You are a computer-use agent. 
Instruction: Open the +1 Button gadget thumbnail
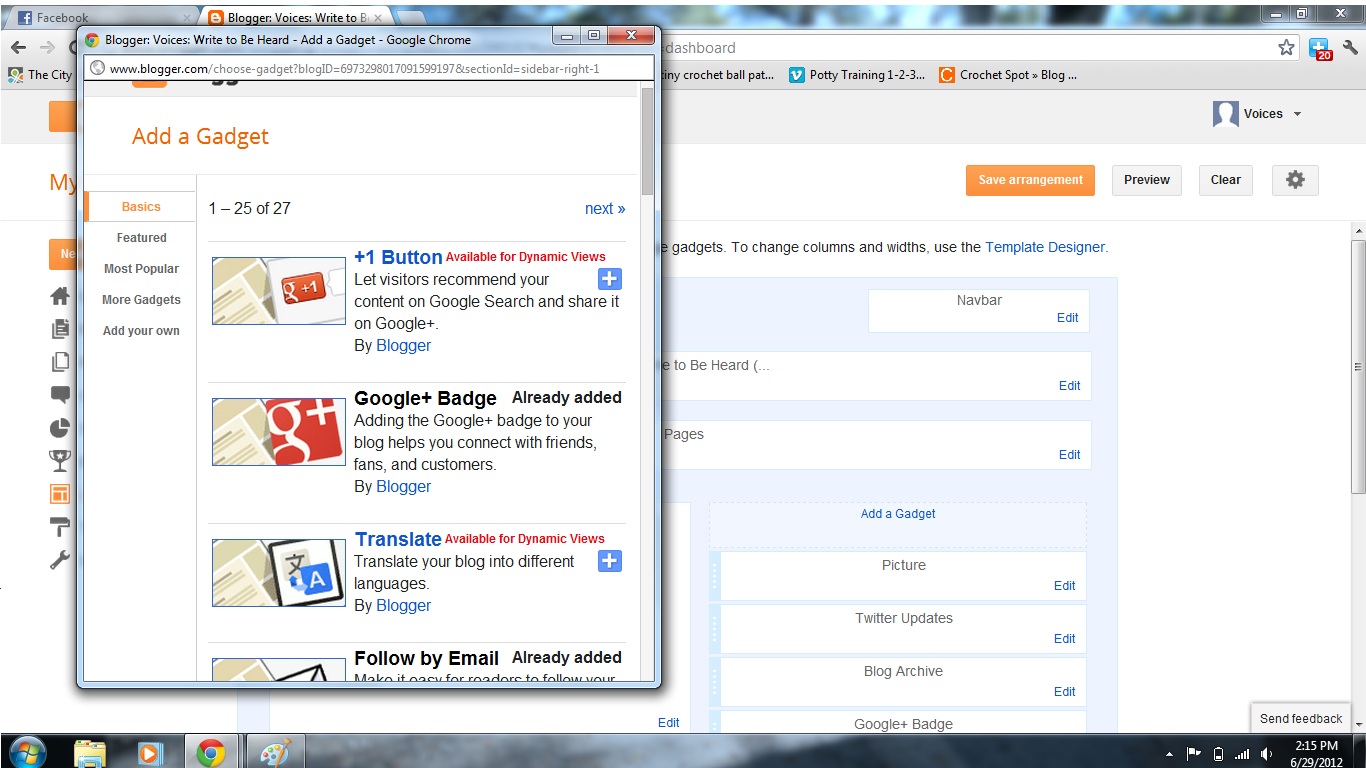279,291
